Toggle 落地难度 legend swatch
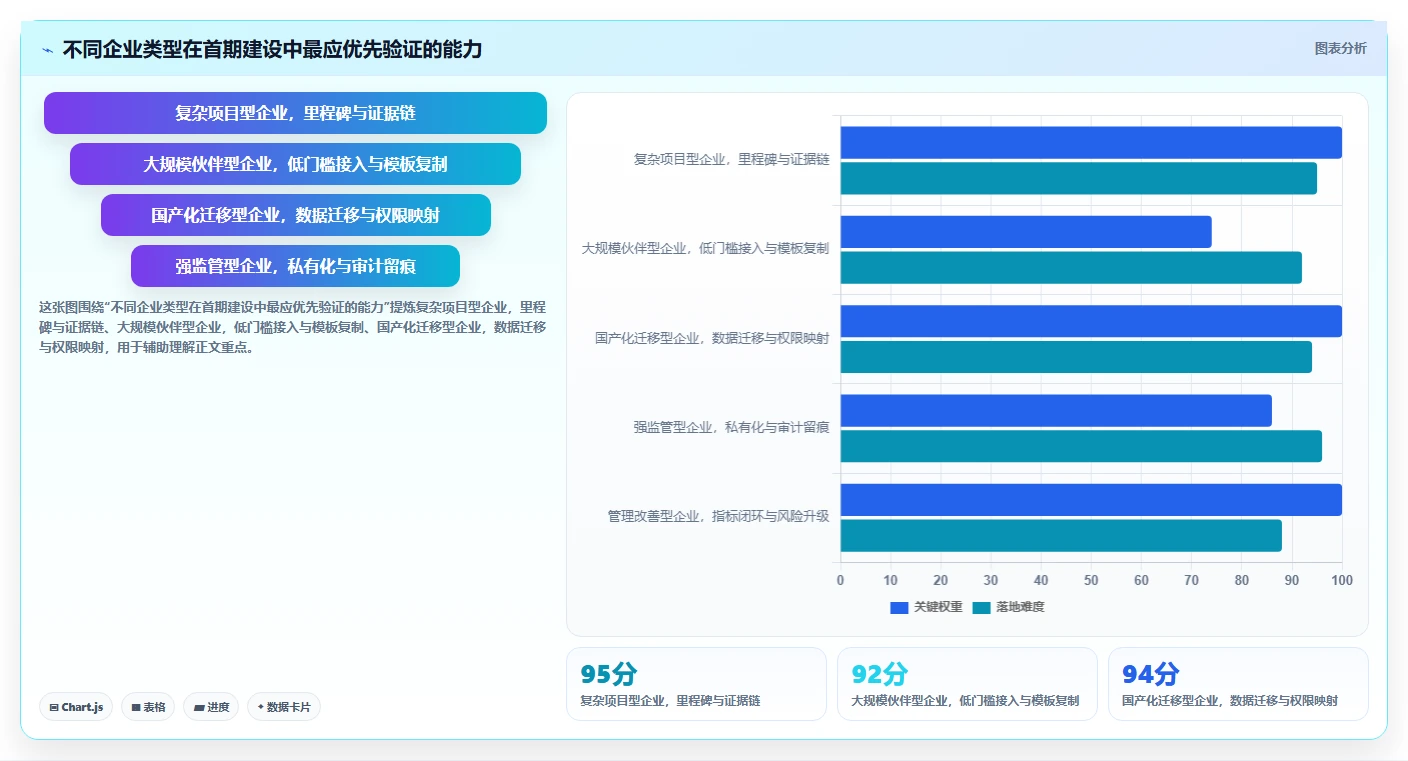Screen dimensions: 1408x761 (981, 608)
